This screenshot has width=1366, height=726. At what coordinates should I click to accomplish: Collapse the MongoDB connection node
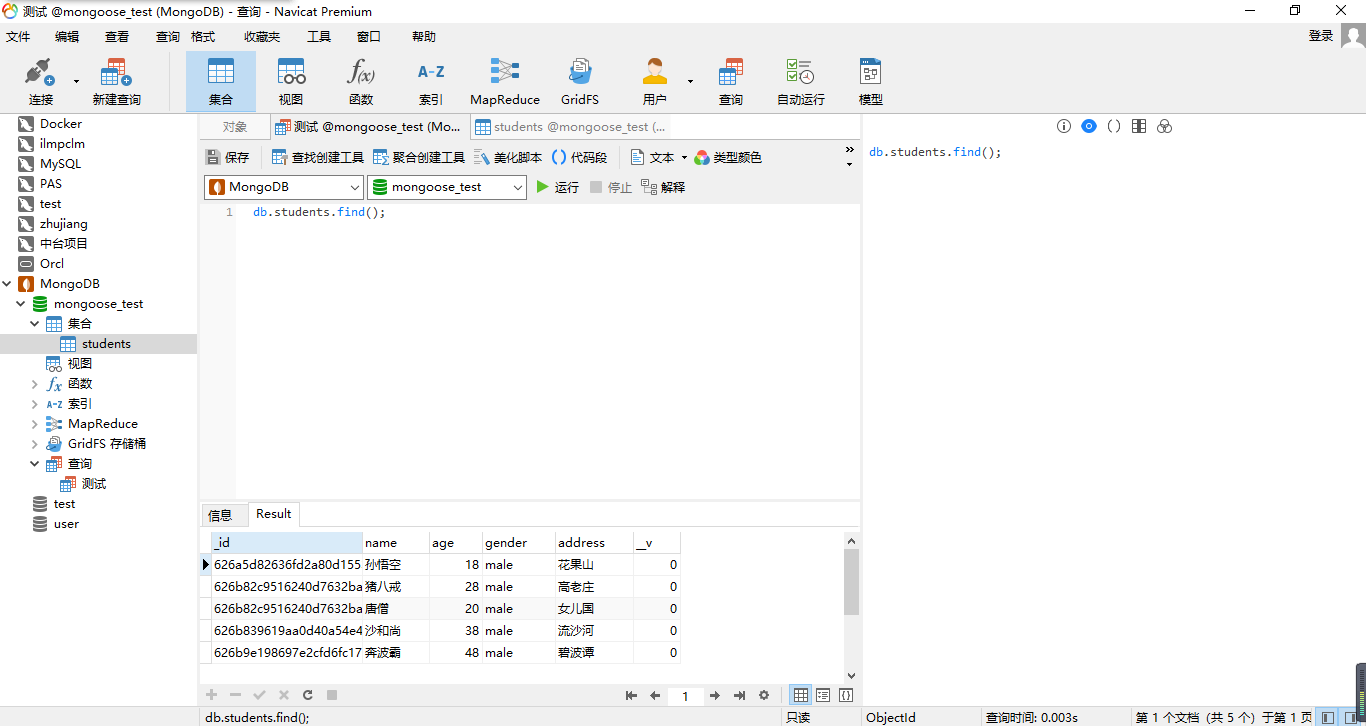(x=7, y=284)
